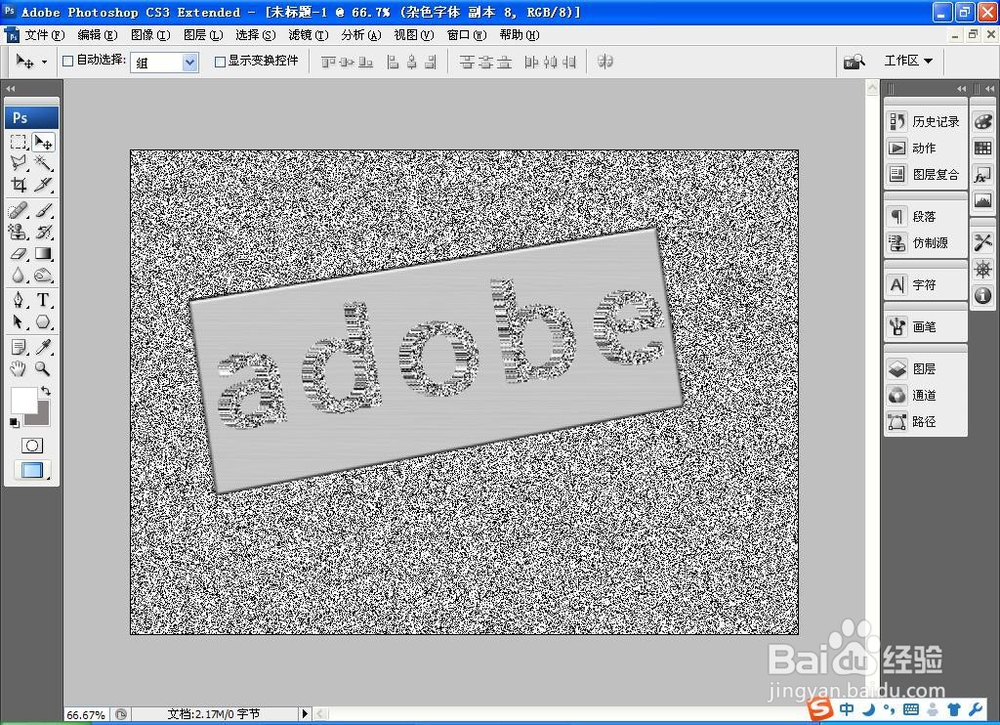
Task: Open the status bar info arrow menu
Action: (x=305, y=714)
